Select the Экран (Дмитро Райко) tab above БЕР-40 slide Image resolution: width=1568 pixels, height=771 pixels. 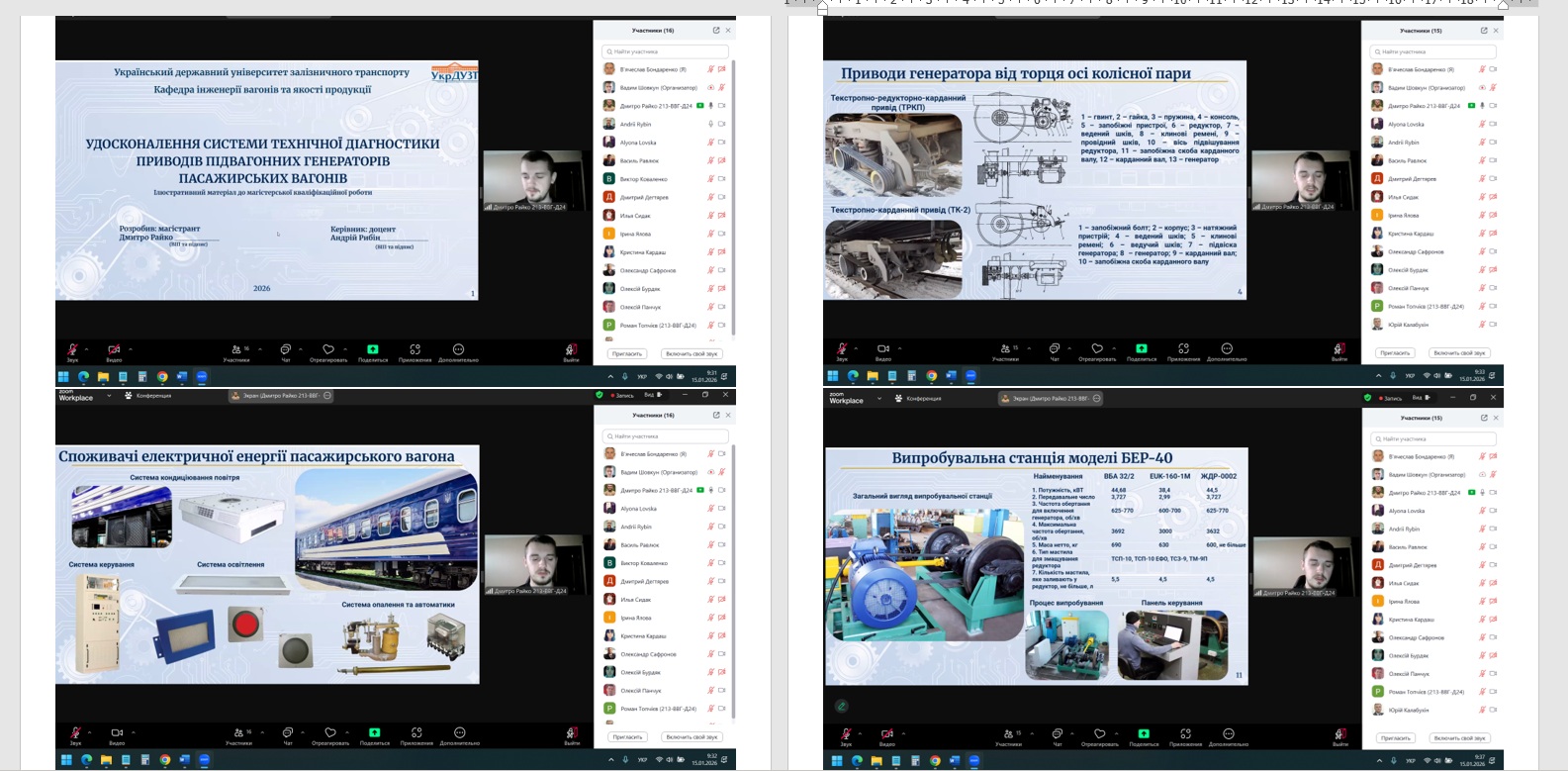click(1049, 398)
